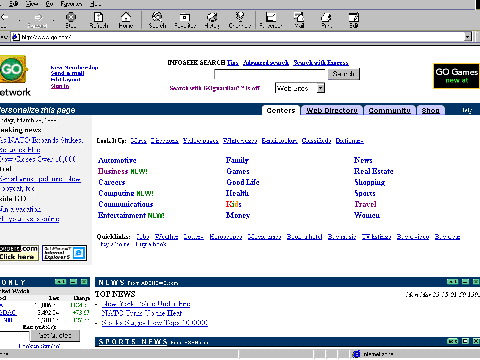Image resolution: width=480 pixels, height=360 pixels.
Task: Click the page icon in address bar
Action: coord(16,37)
